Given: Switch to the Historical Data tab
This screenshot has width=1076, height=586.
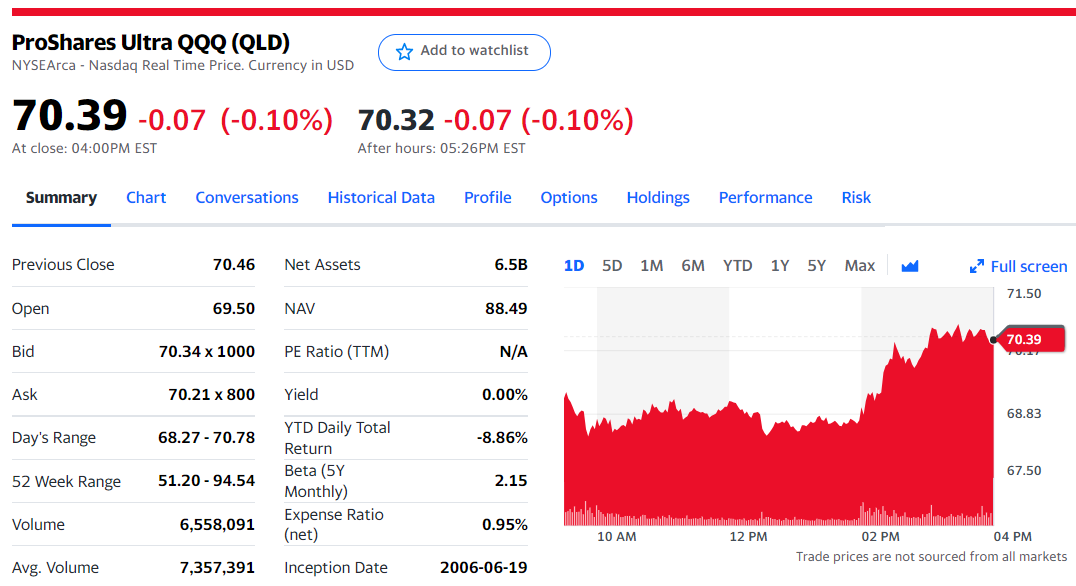Looking at the screenshot, I should (x=381, y=198).
